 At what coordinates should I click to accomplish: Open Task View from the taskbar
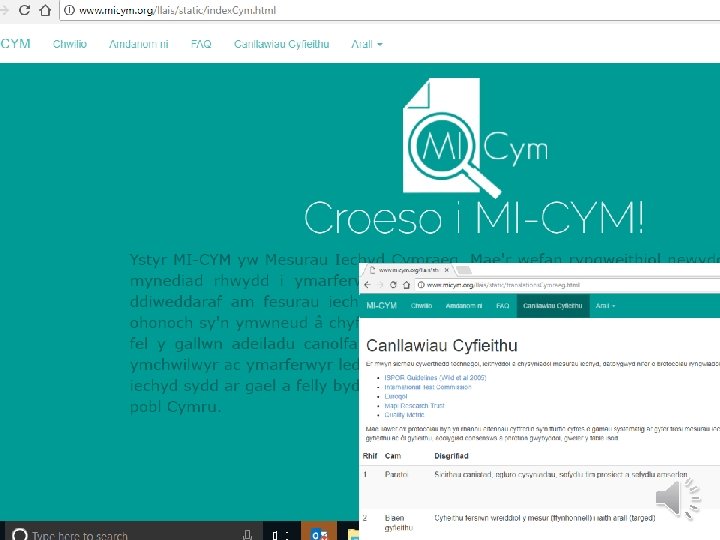[281, 534]
